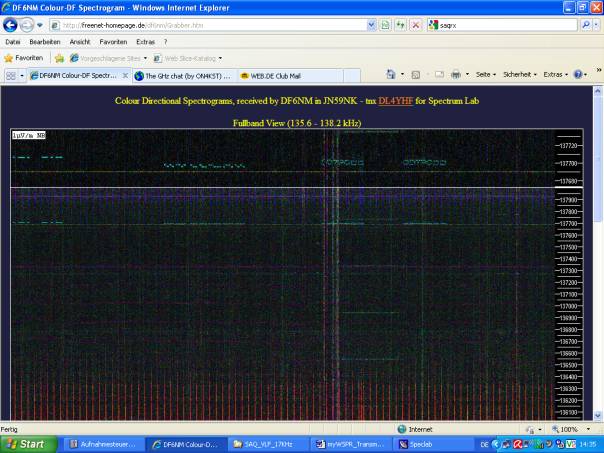Screen dimensions: 604x453
Task: Click the Read Mail icon in command bar
Action: coord(439,74)
